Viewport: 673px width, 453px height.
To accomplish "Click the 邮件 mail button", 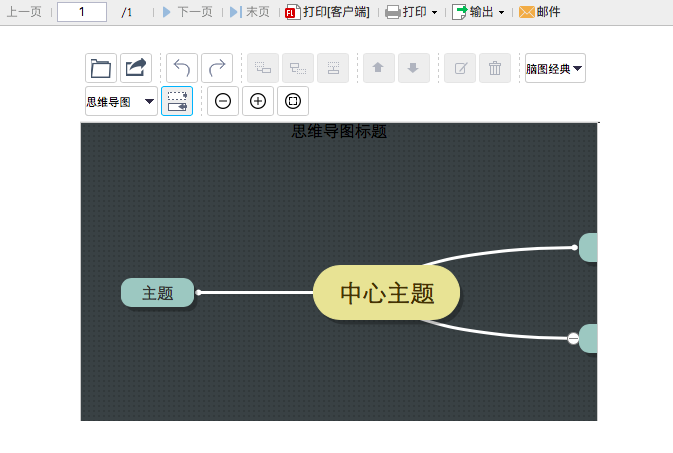I will (540, 12).
